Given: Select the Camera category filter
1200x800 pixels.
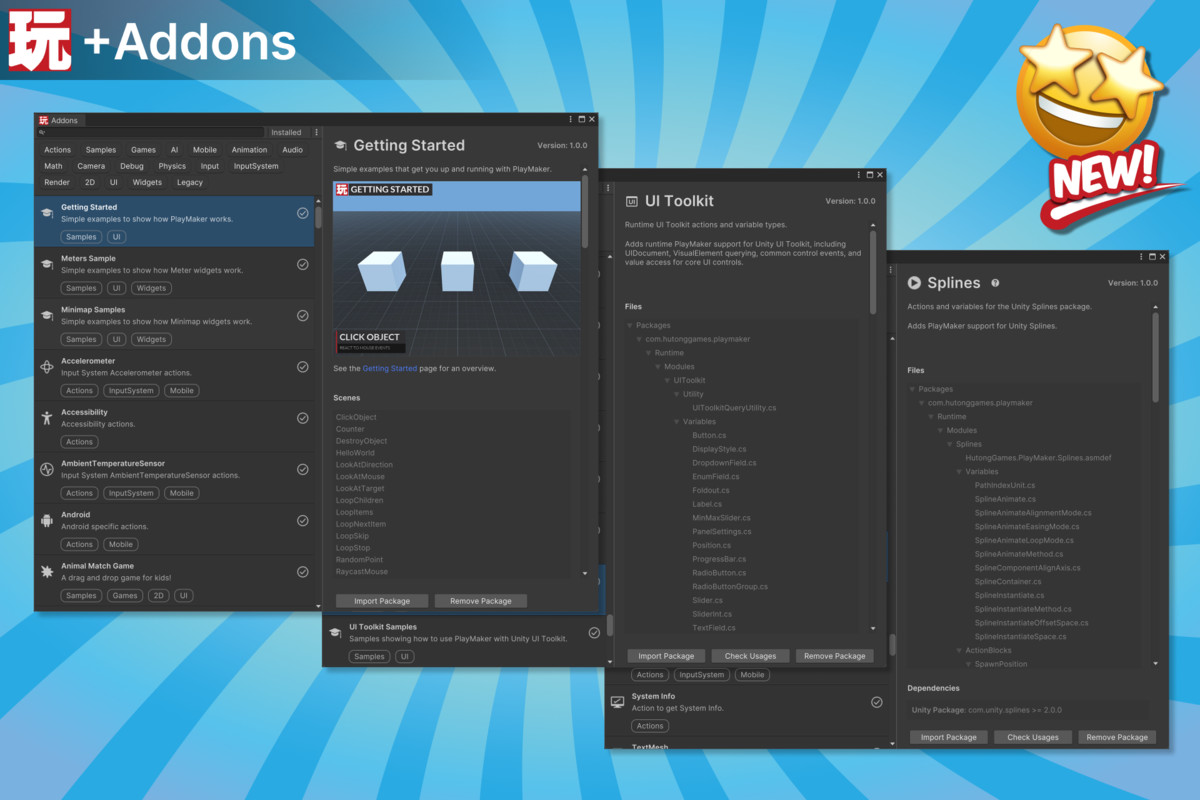Looking at the screenshot, I should point(91,166).
